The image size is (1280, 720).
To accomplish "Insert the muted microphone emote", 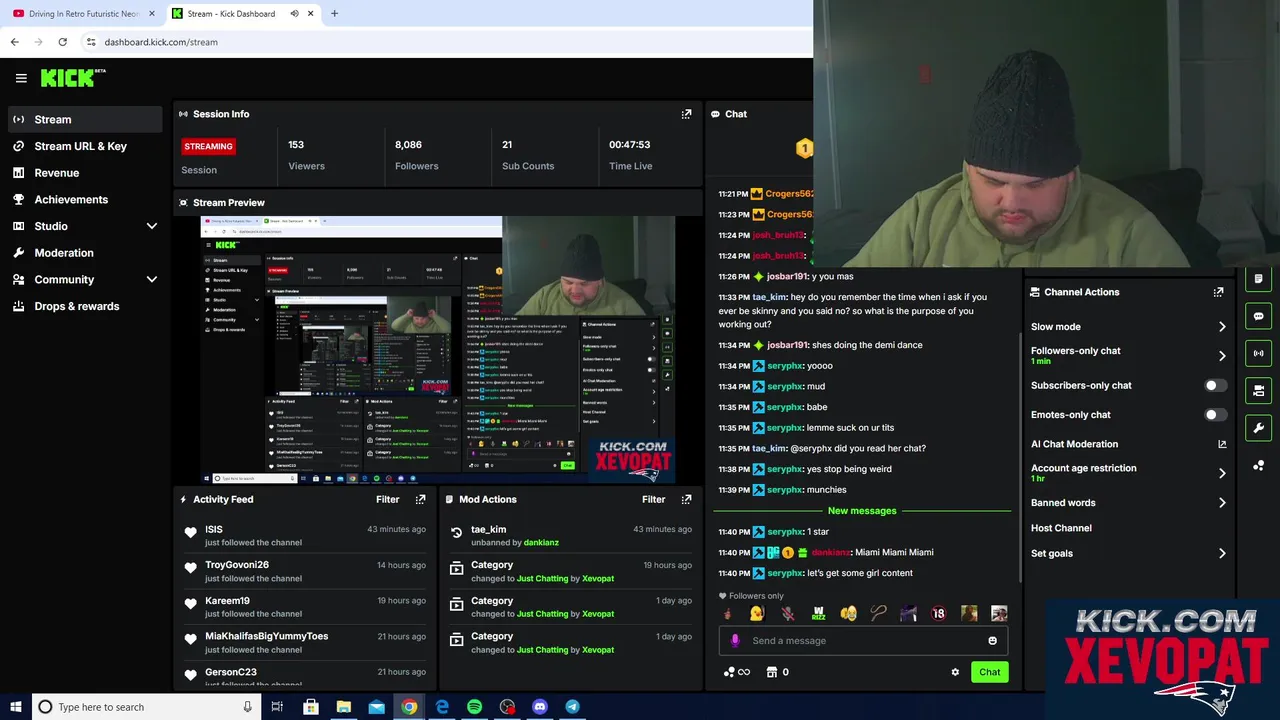I will 788,614.
